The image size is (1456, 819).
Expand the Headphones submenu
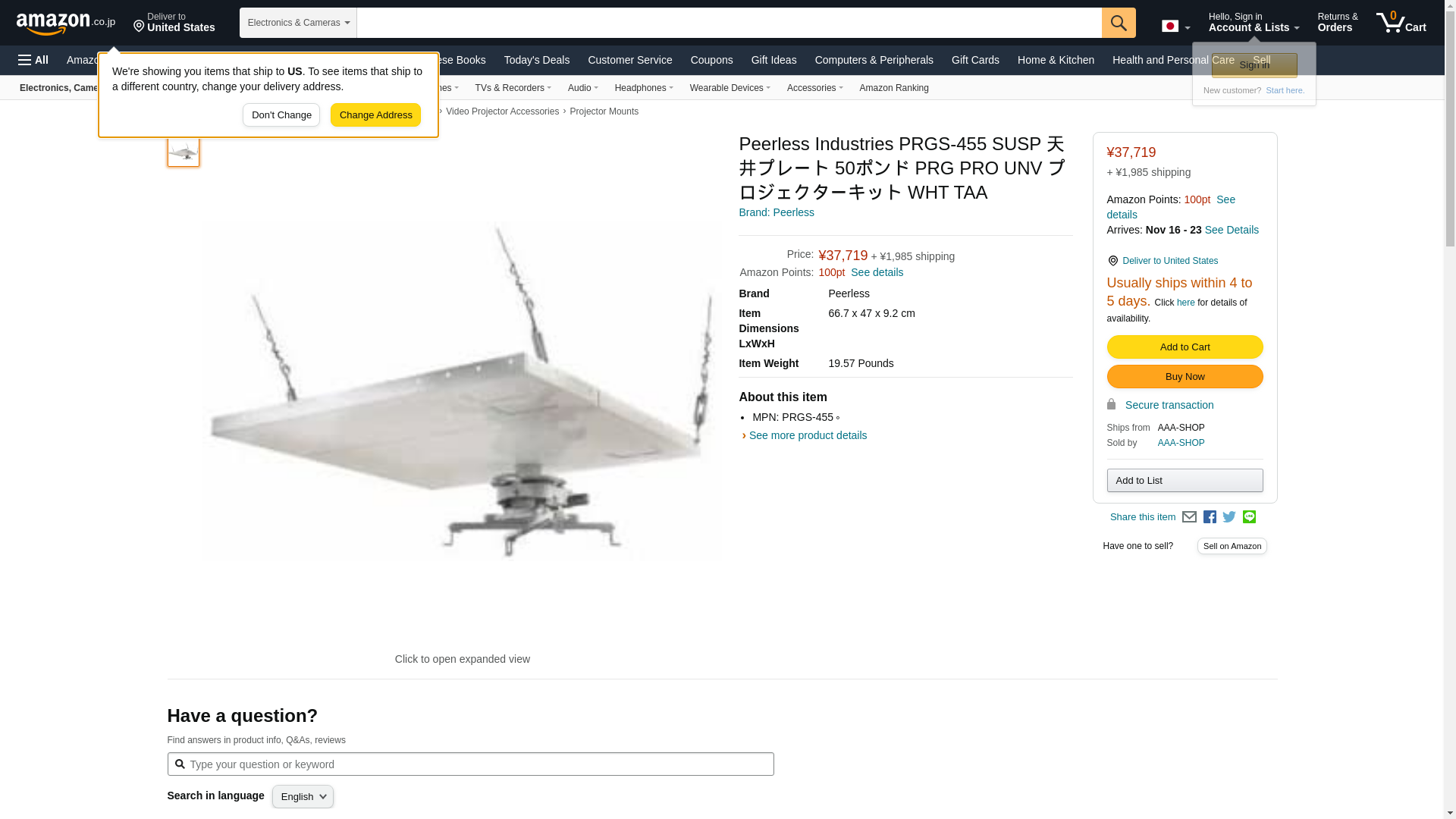coord(644,88)
